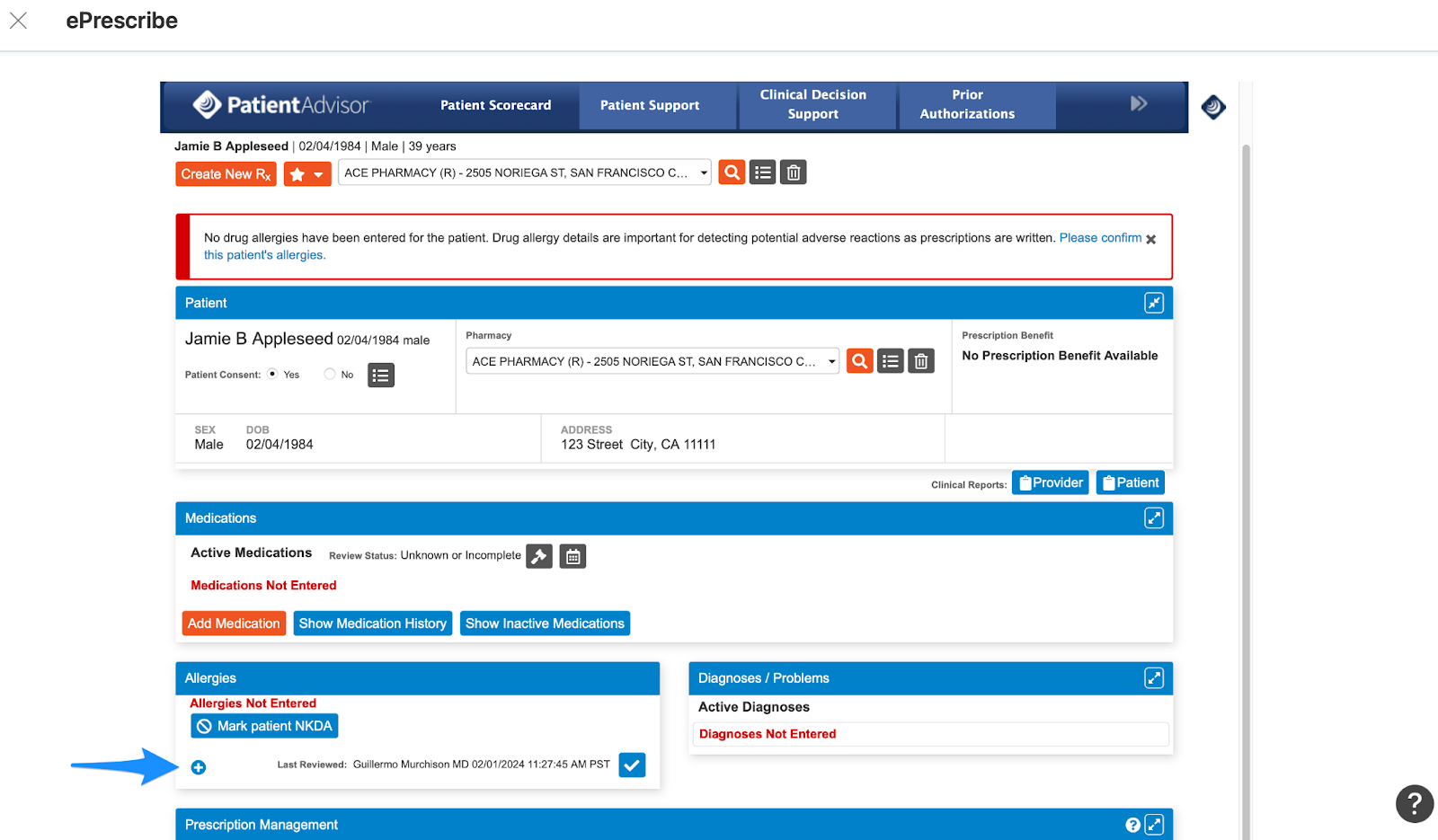Click the share arrow icon beside Review Status
This screenshot has height=840, width=1438.
pos(538,556)
